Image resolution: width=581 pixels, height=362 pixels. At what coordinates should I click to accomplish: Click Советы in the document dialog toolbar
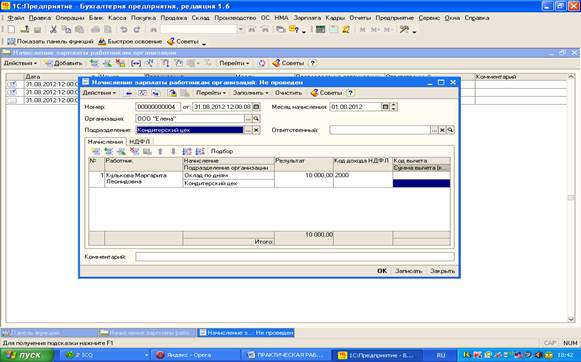pyautogui.click(x=326, y=93)
